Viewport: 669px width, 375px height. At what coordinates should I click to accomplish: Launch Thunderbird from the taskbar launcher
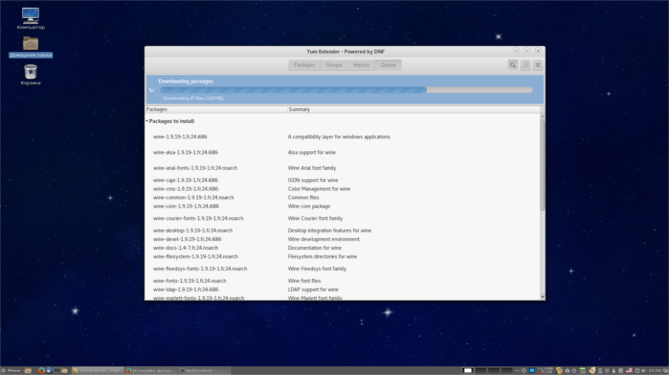(x=49, y=370)
